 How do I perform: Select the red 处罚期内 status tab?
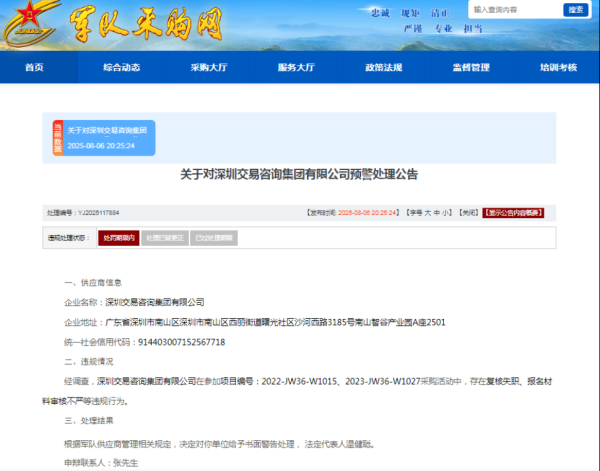(118, 238)
